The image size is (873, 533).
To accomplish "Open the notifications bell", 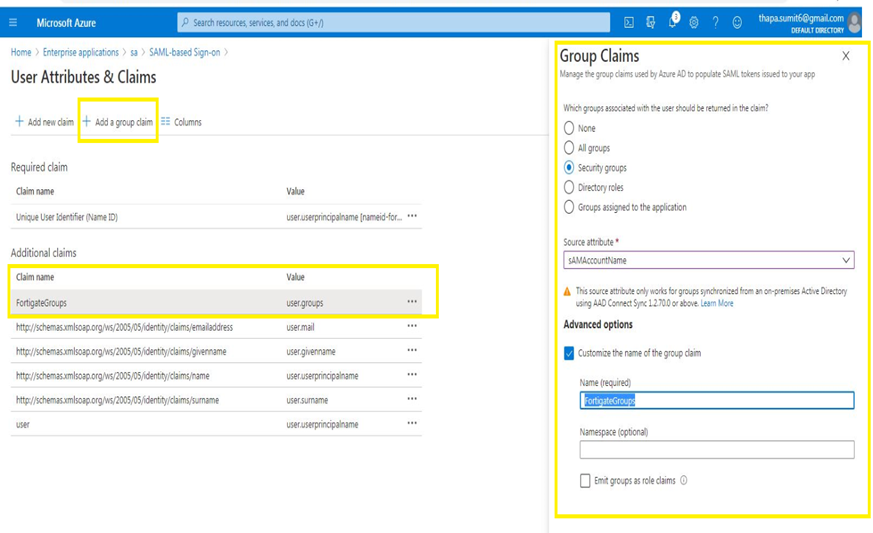I will tap(672, 22).
